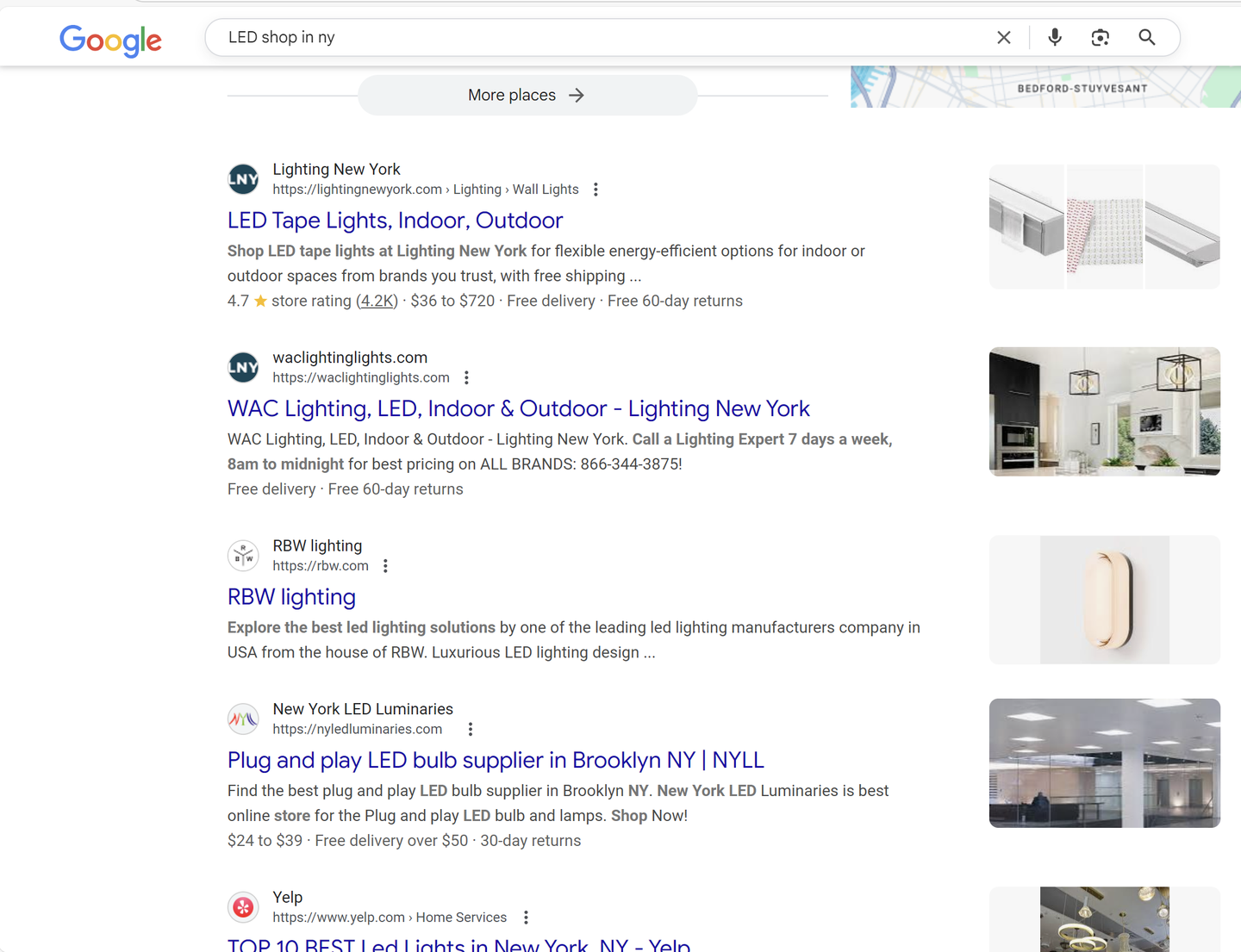Click the https://rbw.com URL text
The width and height of the screenshot is (1241, 952).
click(x=321, y=566)
